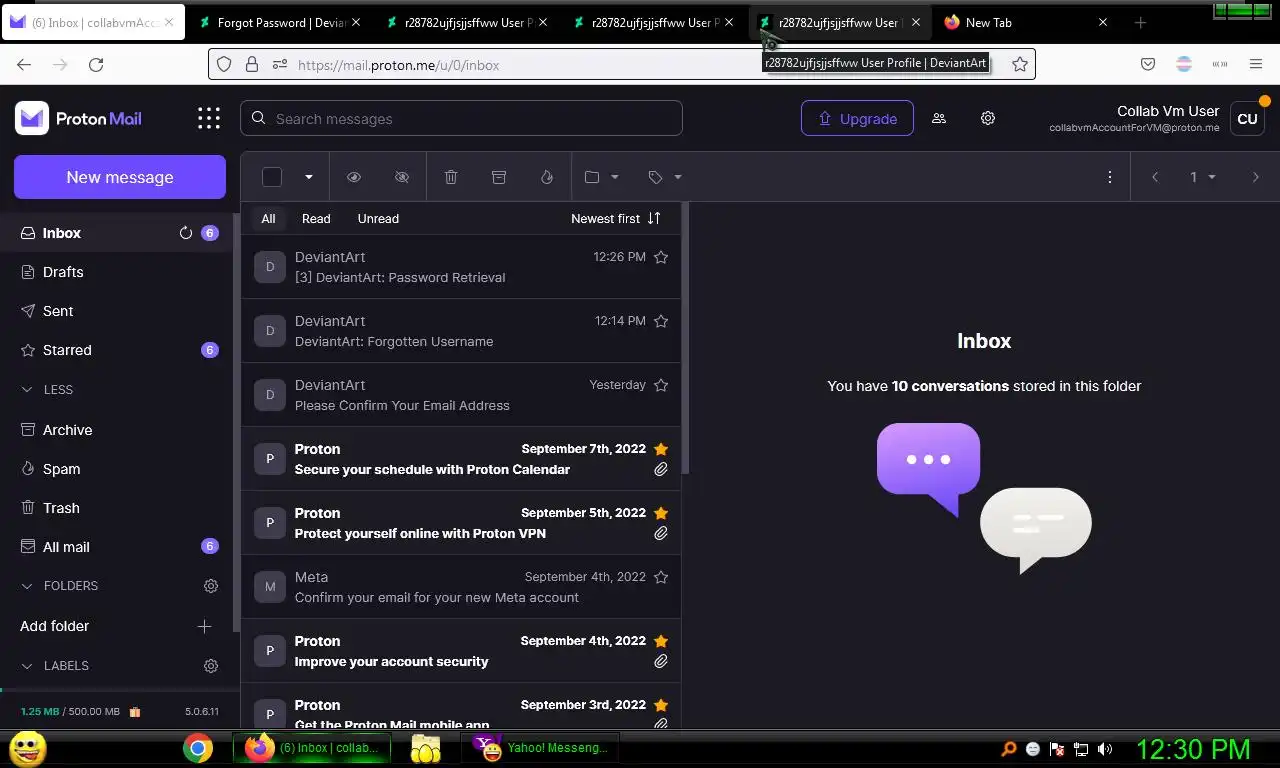The width and height of the screenshot is (1280, 768).
Task: Go to next page arrow
Action: (x=1256, y=177)
